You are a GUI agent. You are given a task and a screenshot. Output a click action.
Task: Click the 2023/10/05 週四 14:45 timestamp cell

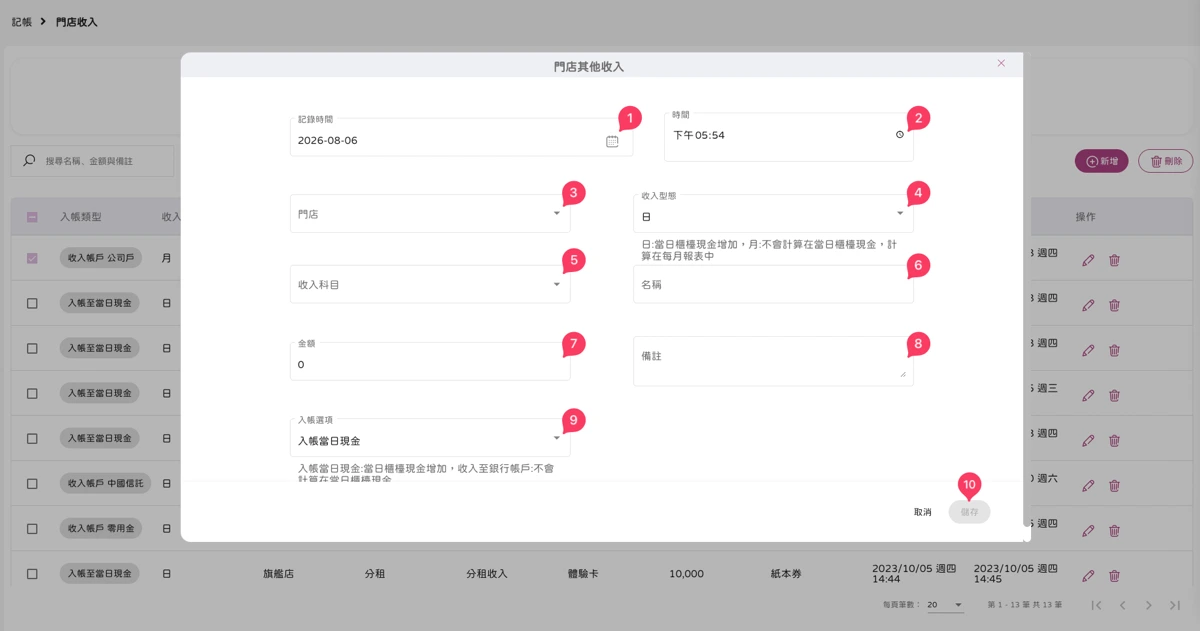click(1016, 572)
